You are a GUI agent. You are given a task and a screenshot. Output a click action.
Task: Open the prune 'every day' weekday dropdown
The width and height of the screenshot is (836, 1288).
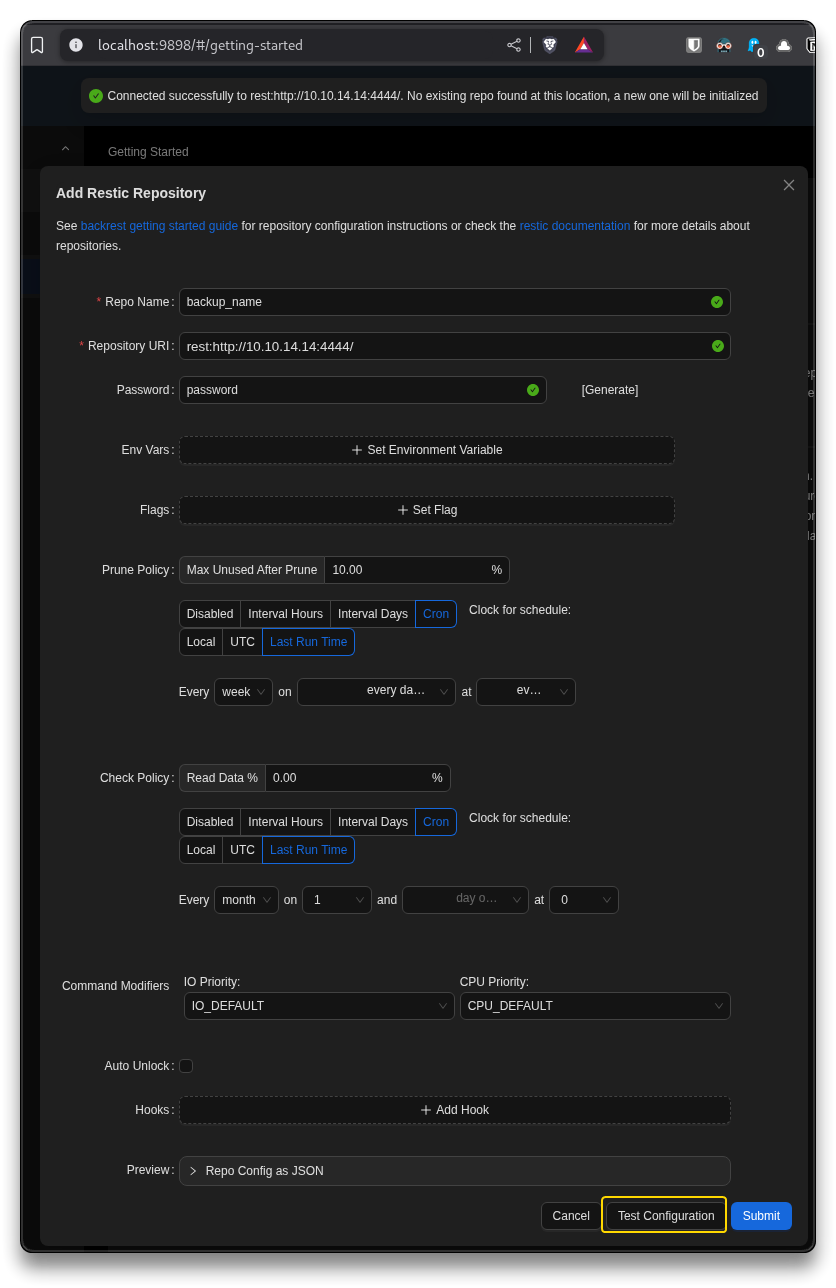376,692
